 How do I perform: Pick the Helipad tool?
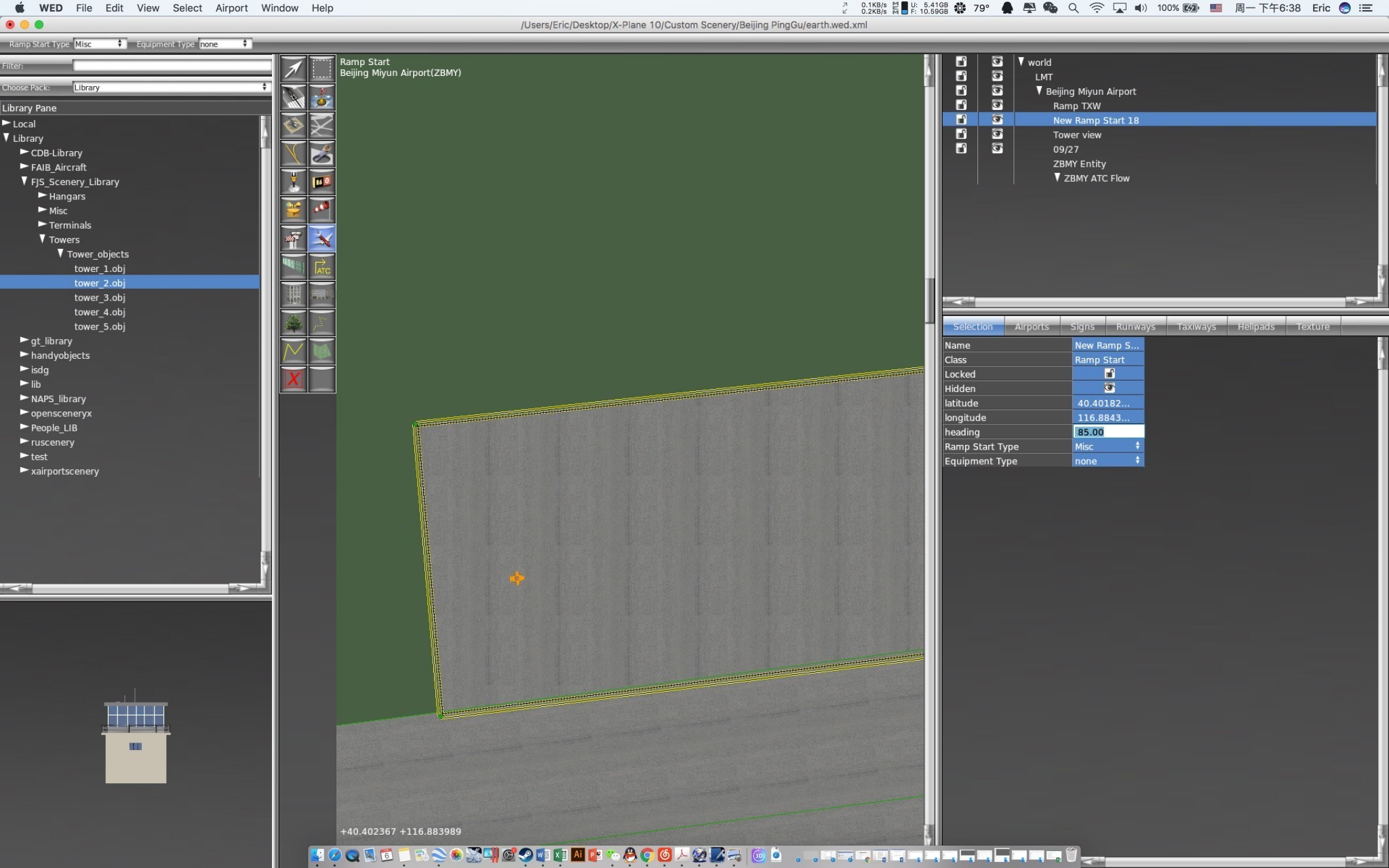pyautogui.click(x=294, y=125)
